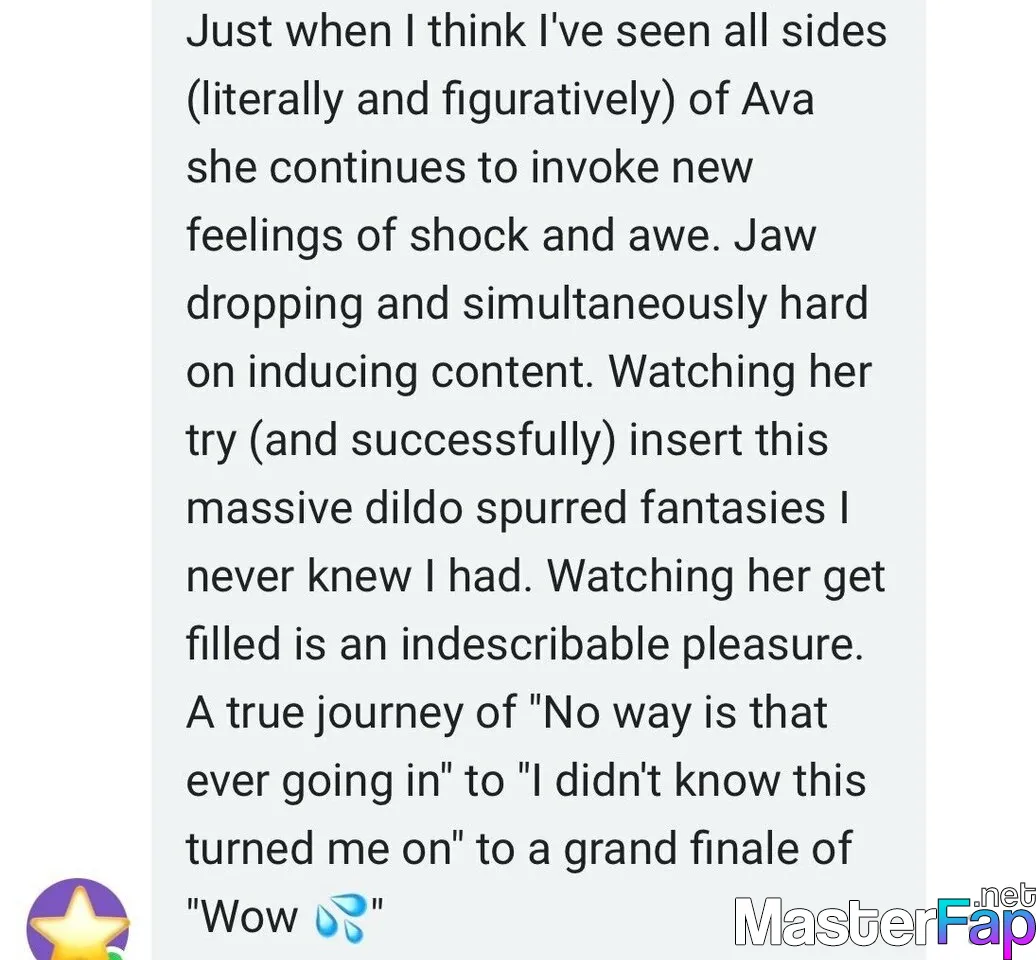Click the name "Ava" in the message
The image size is (1036, 960).
[778, 100]
